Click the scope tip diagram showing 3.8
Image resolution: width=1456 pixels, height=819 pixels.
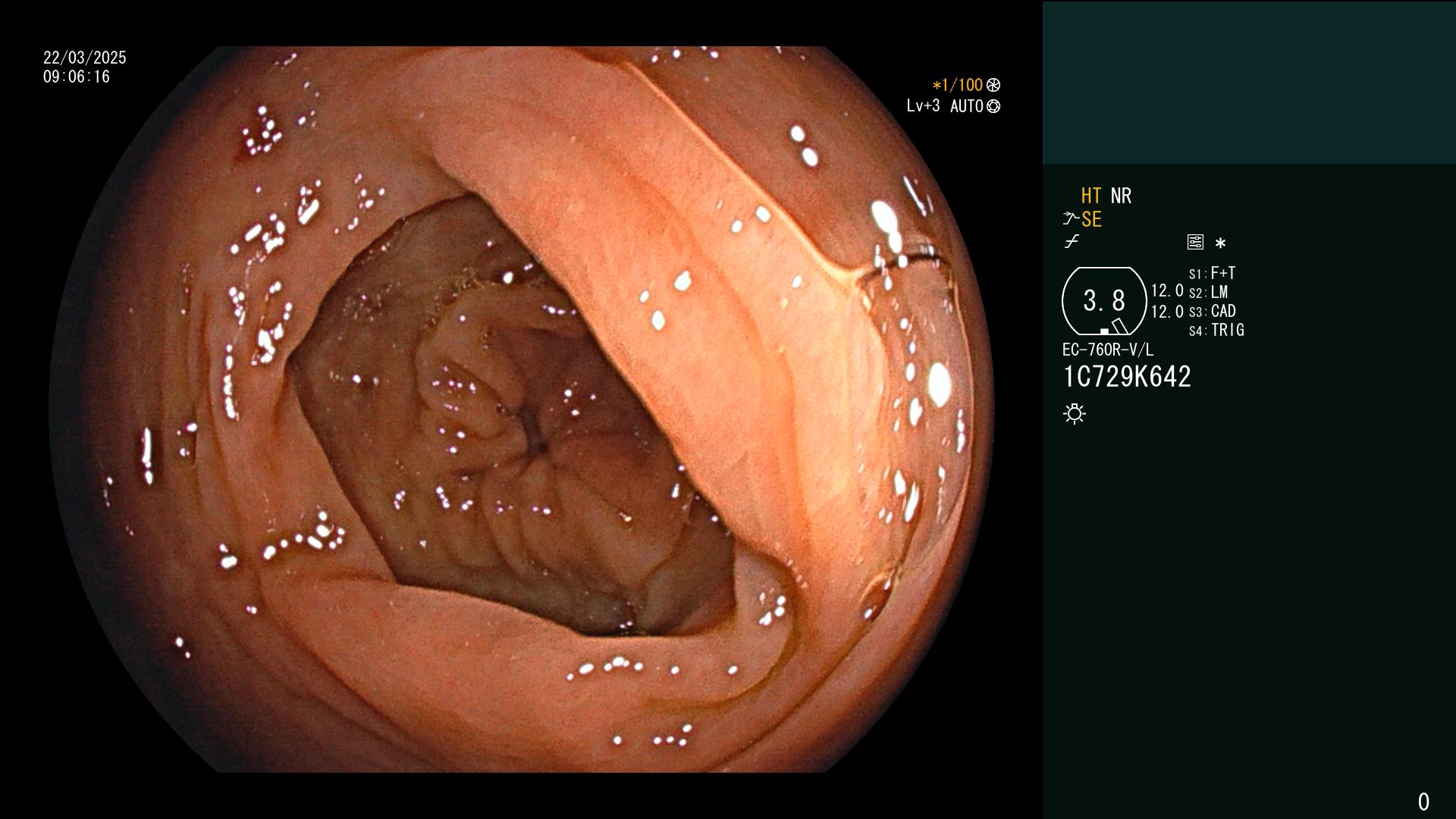pyautogui.click(x=1104, y=301)
